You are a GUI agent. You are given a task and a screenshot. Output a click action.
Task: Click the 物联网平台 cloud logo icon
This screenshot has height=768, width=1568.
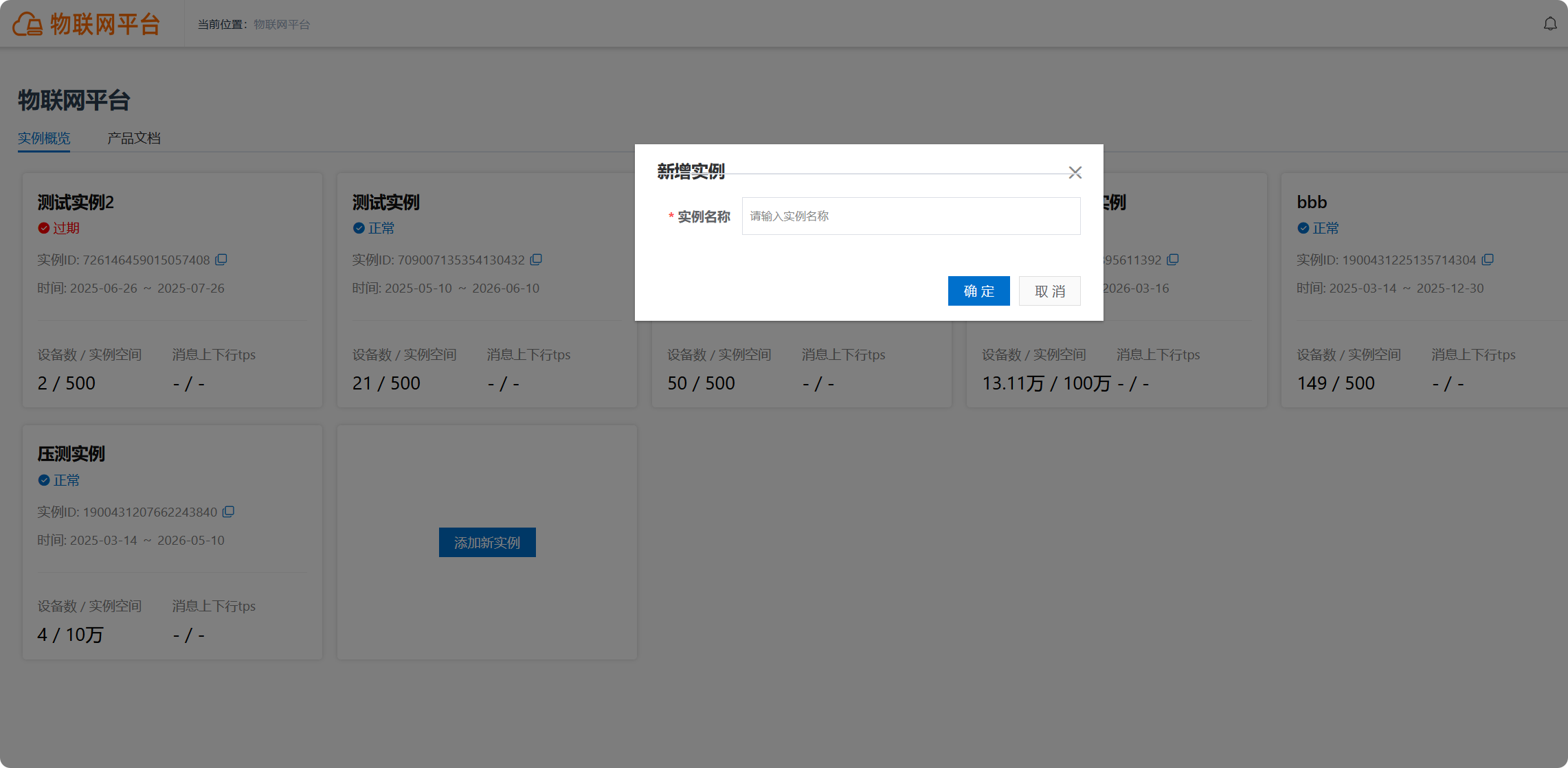click(27, 24)
